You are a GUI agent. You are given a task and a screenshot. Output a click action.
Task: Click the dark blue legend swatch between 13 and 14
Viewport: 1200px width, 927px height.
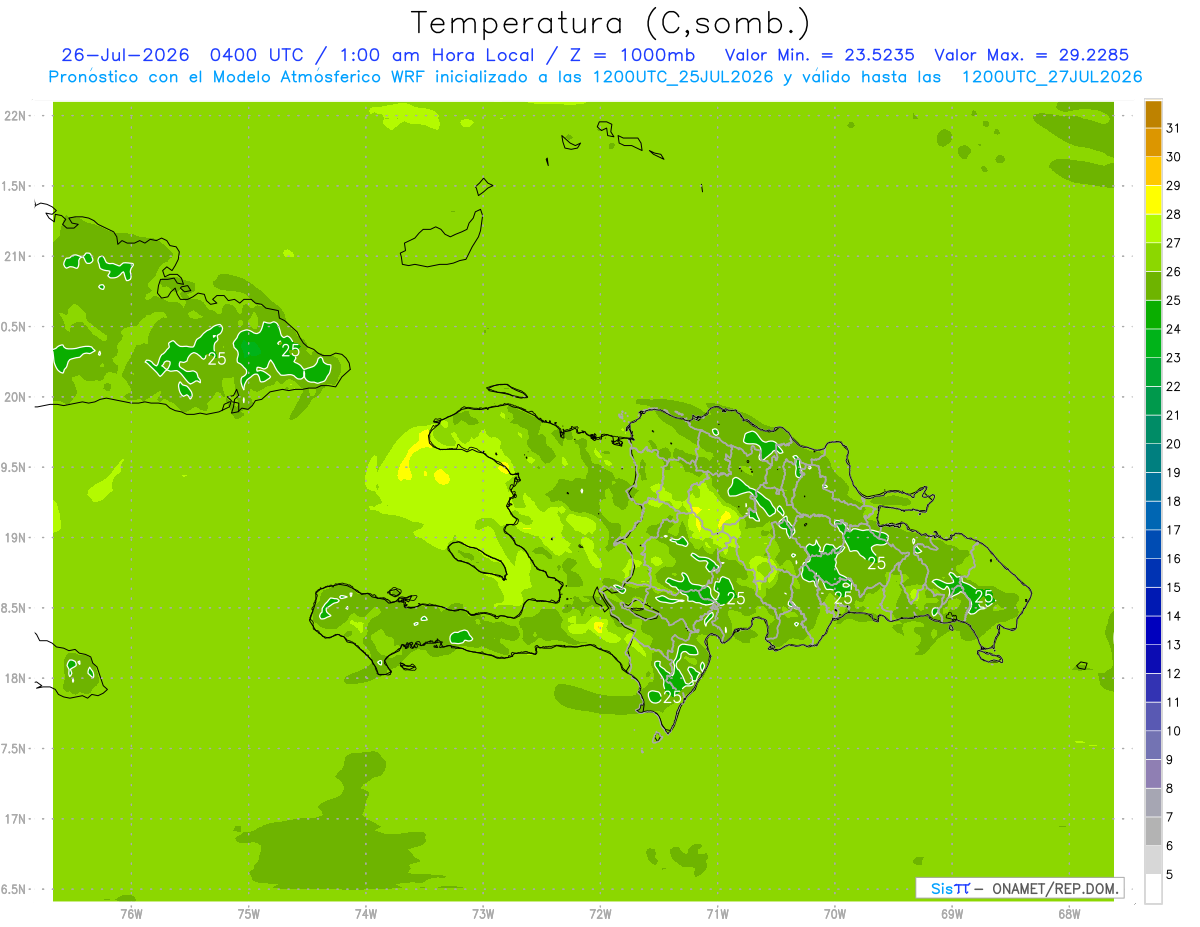coord(1153,630)
